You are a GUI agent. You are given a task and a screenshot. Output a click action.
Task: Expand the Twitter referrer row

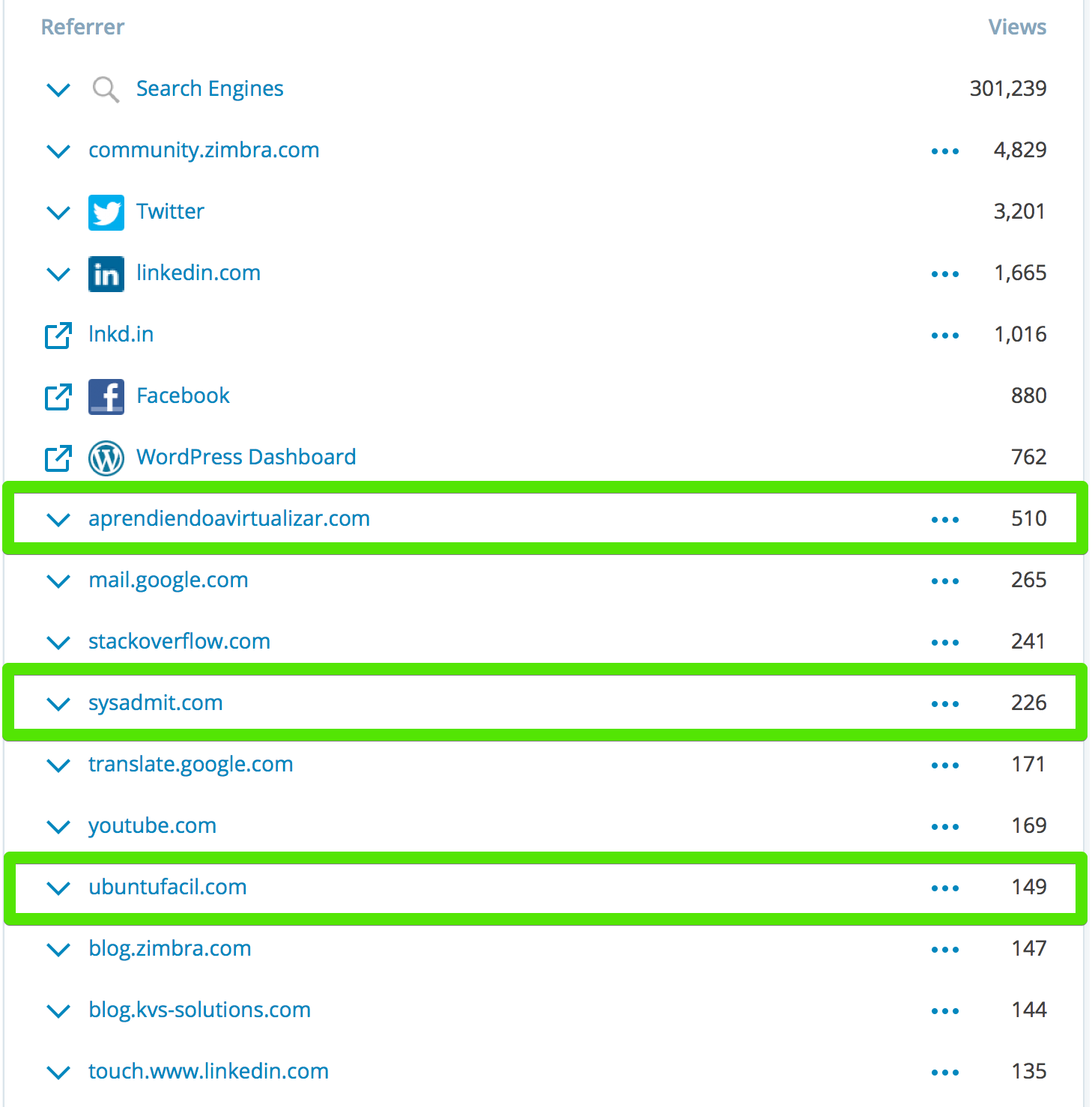[x=58, y=213]
